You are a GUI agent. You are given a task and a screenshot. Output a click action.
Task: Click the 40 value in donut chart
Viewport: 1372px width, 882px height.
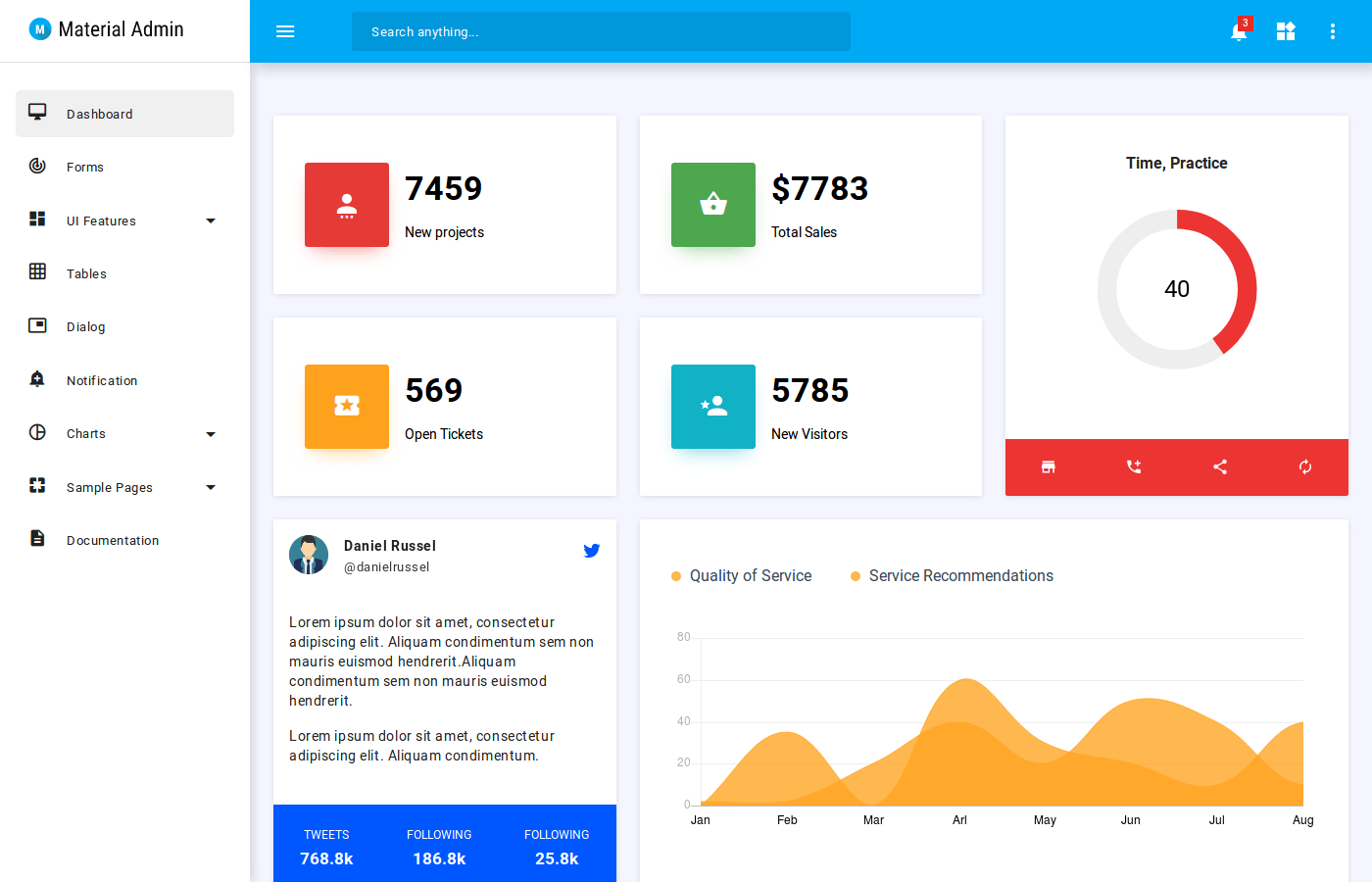coord(1177,289)
